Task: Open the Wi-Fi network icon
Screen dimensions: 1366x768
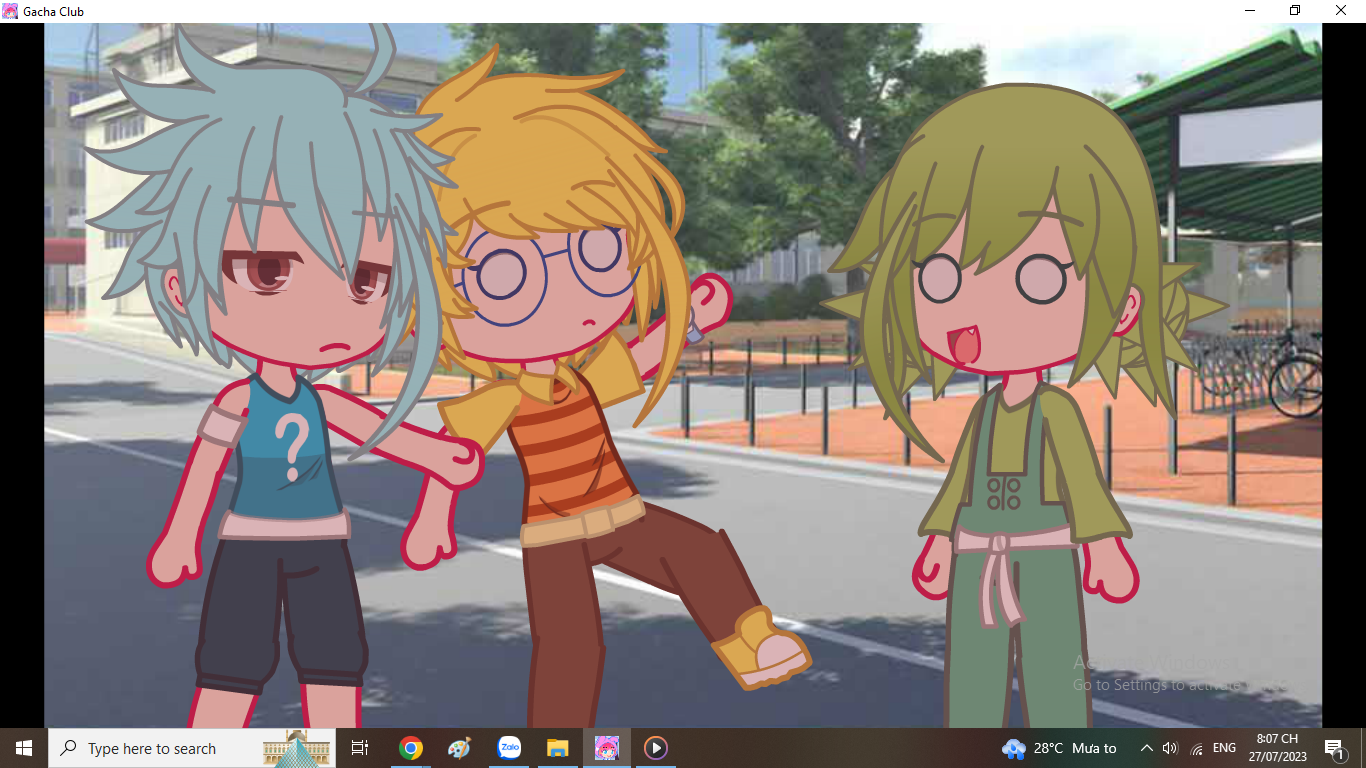Action: click(x=1196, y=748)
